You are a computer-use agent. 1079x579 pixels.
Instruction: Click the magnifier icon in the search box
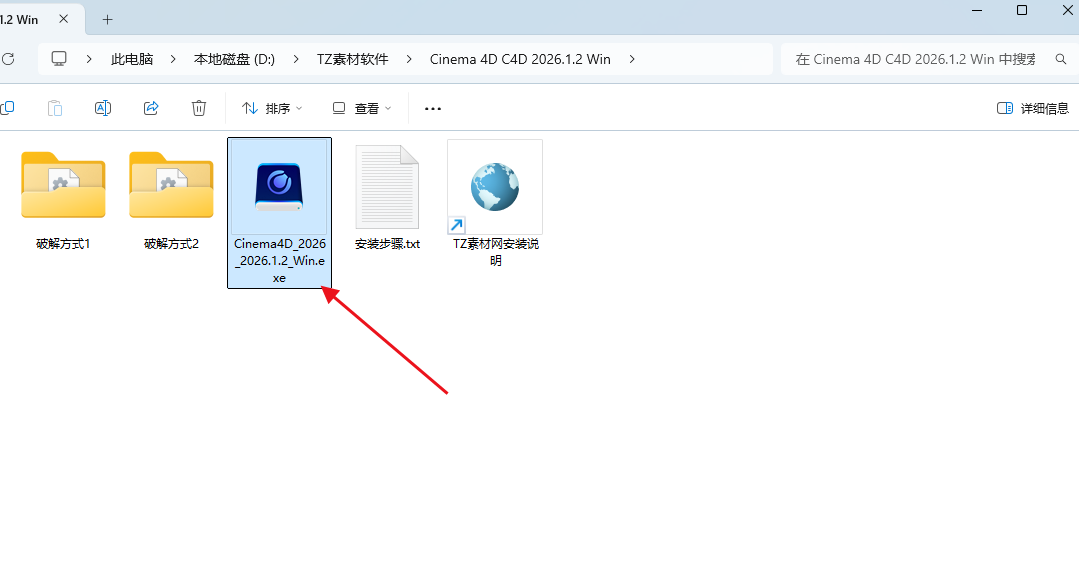[x=1061, y=59]
